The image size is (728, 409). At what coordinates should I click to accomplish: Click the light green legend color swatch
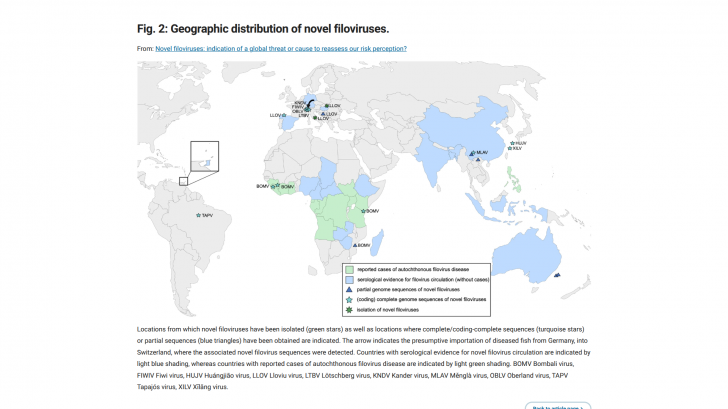(348, 269)
